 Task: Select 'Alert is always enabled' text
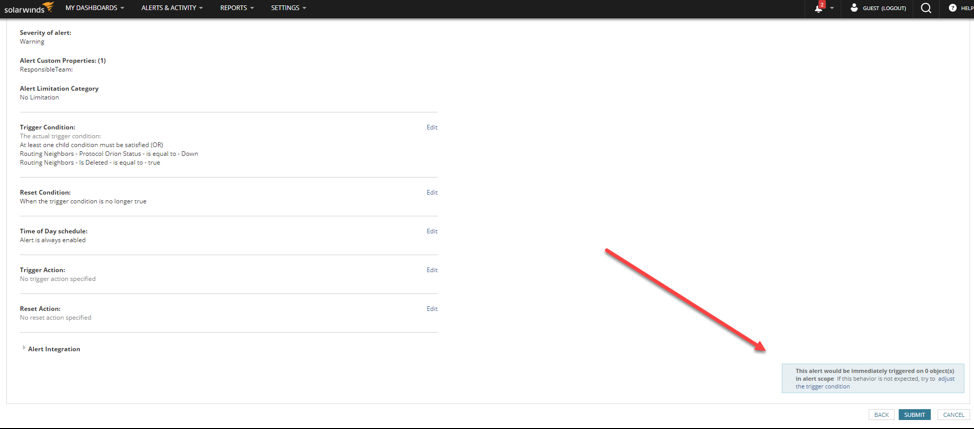53,240
